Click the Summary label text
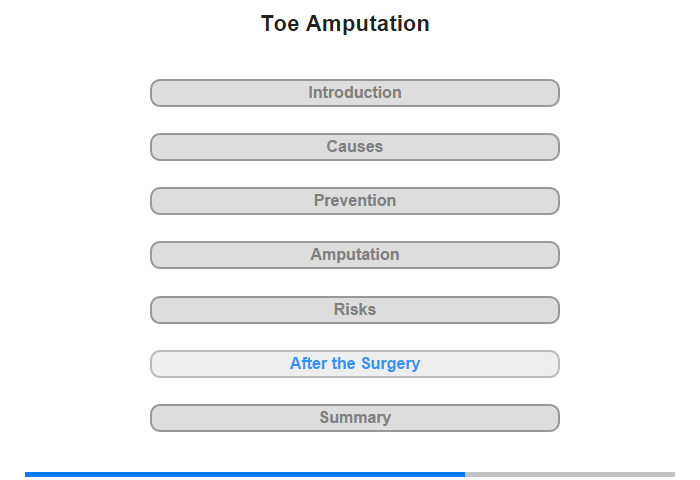The height and width of the screenshot is (480, 700). (355, 417)
